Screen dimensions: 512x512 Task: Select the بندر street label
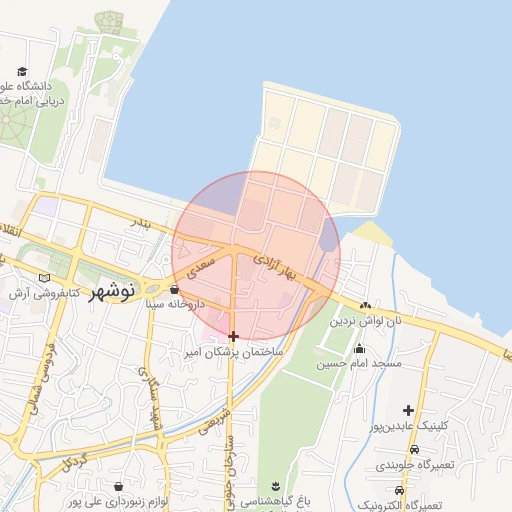[x=141, y=223]
